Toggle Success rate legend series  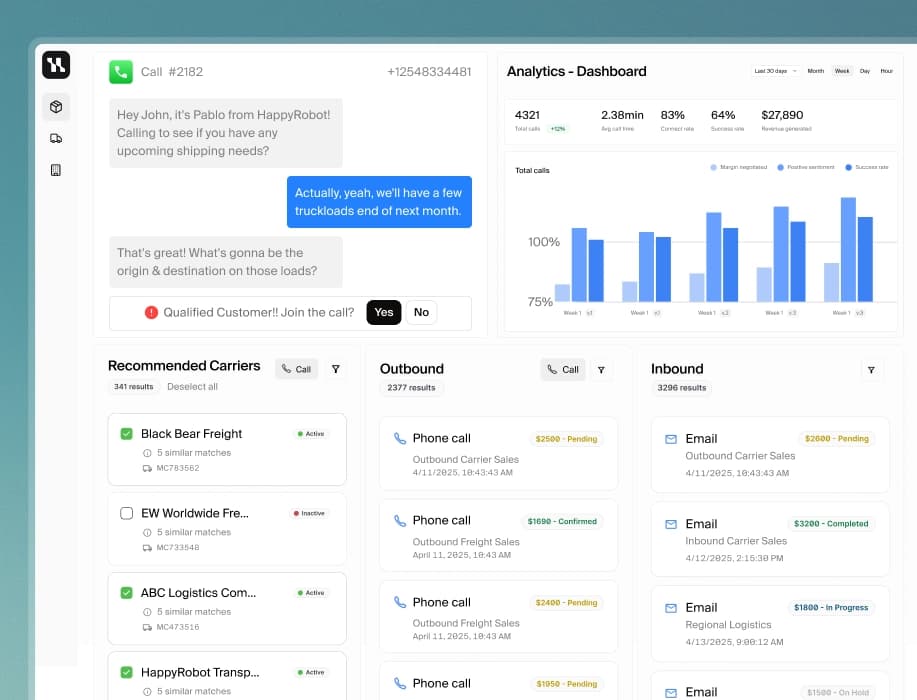click(867, 167)
